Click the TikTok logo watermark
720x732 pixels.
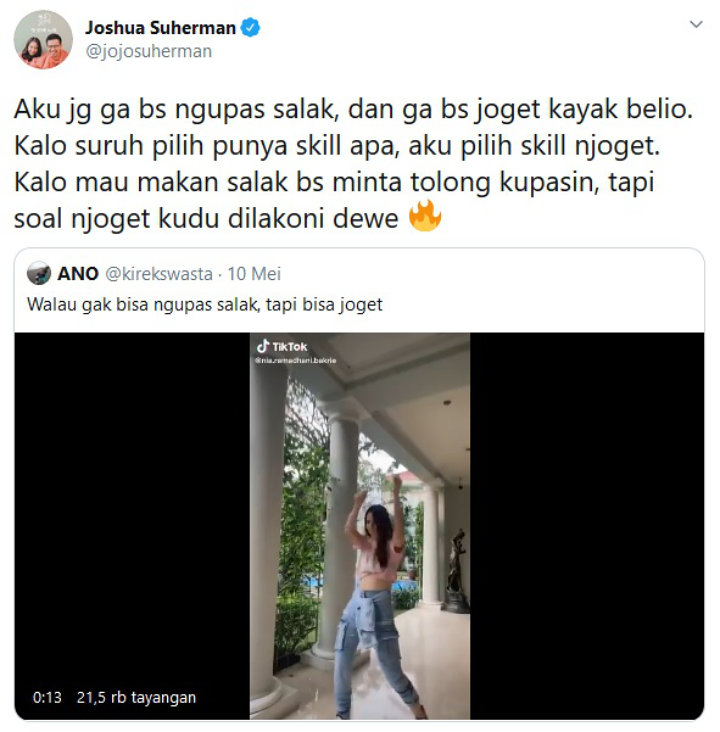tap(282, 346)
